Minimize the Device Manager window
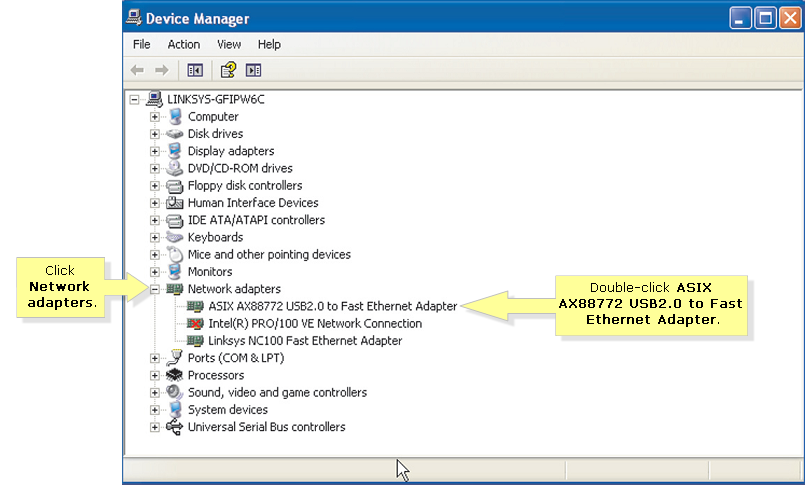Screen dimensions: 805x485 click(x=740, y=18)
